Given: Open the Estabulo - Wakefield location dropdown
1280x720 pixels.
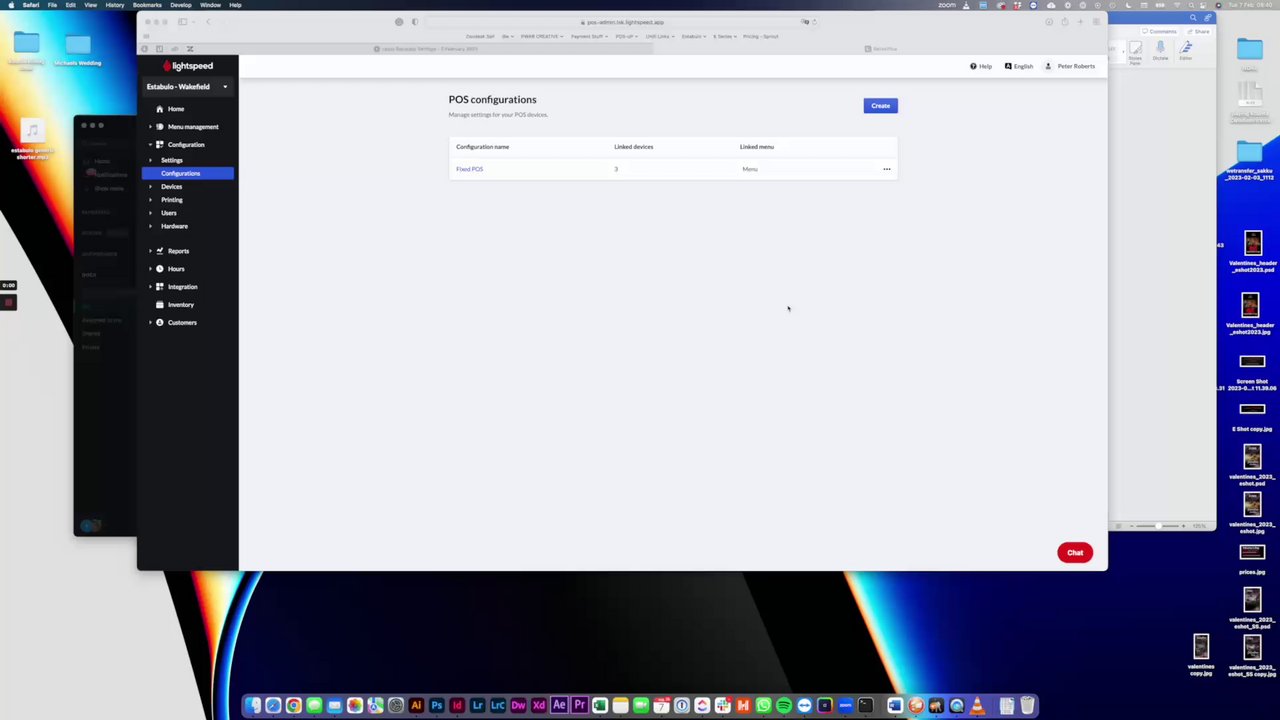Looking at the screenshot, I should click(187, 87).
